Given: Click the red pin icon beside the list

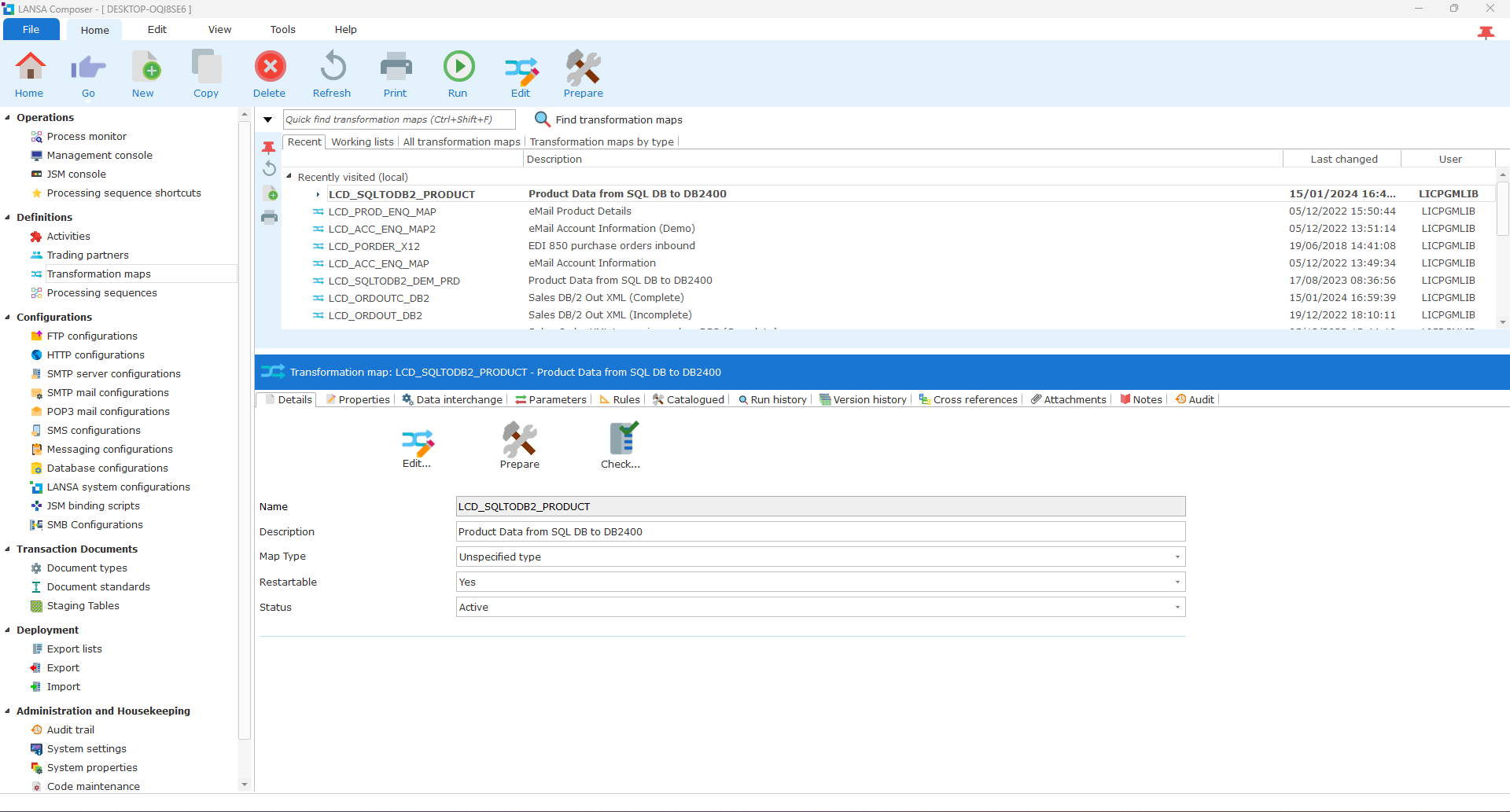Looking at the screenshot, I should point(269,147).
